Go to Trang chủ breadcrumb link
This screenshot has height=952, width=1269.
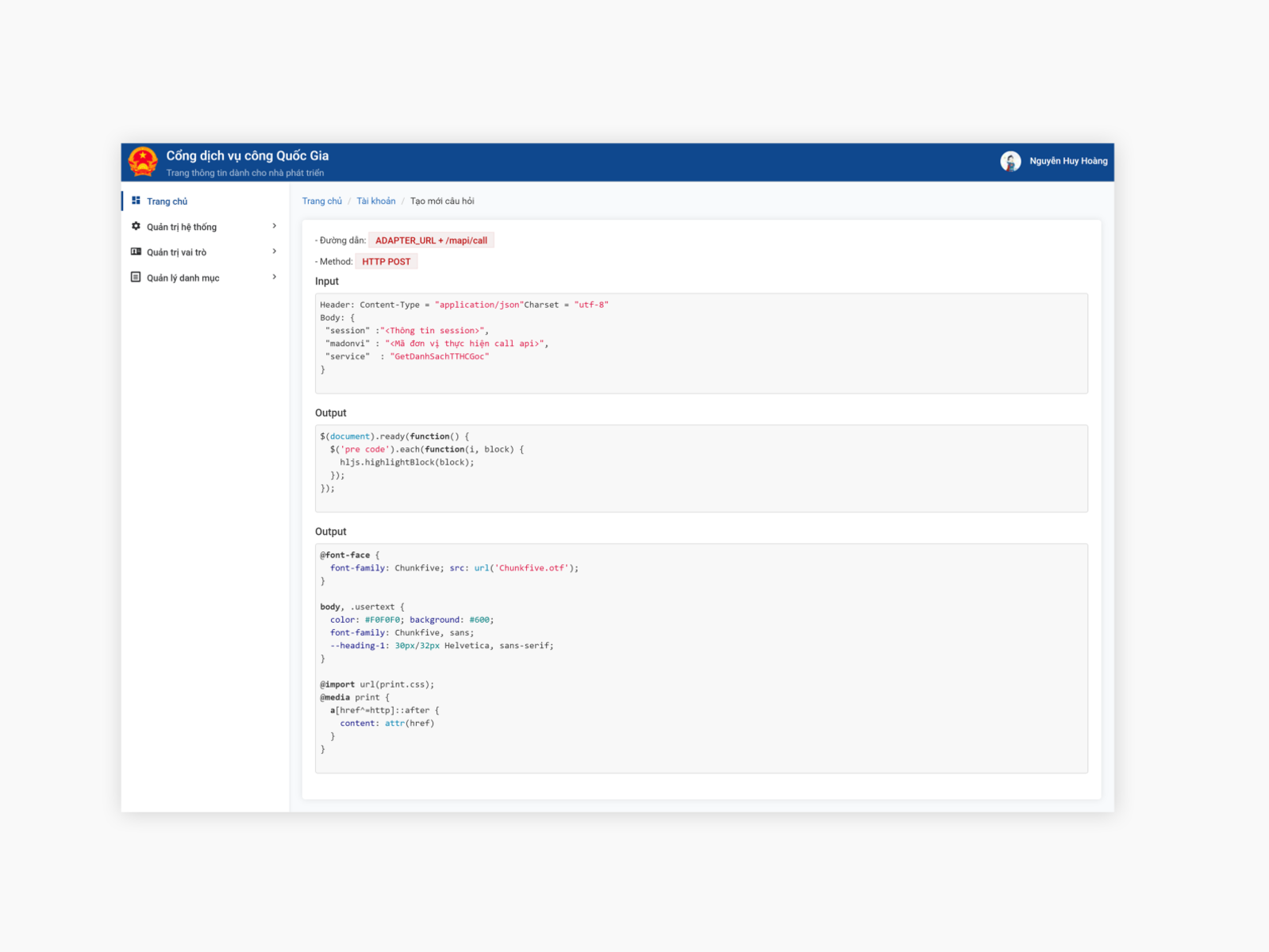(x=322, y=201)
